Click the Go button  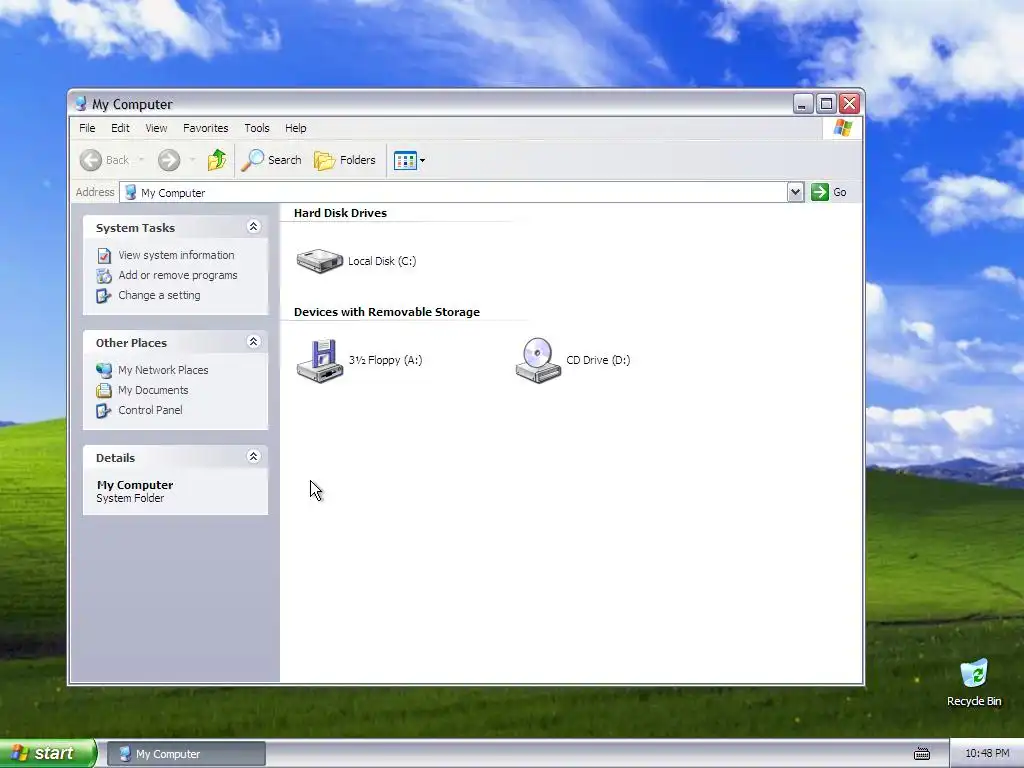829,192
